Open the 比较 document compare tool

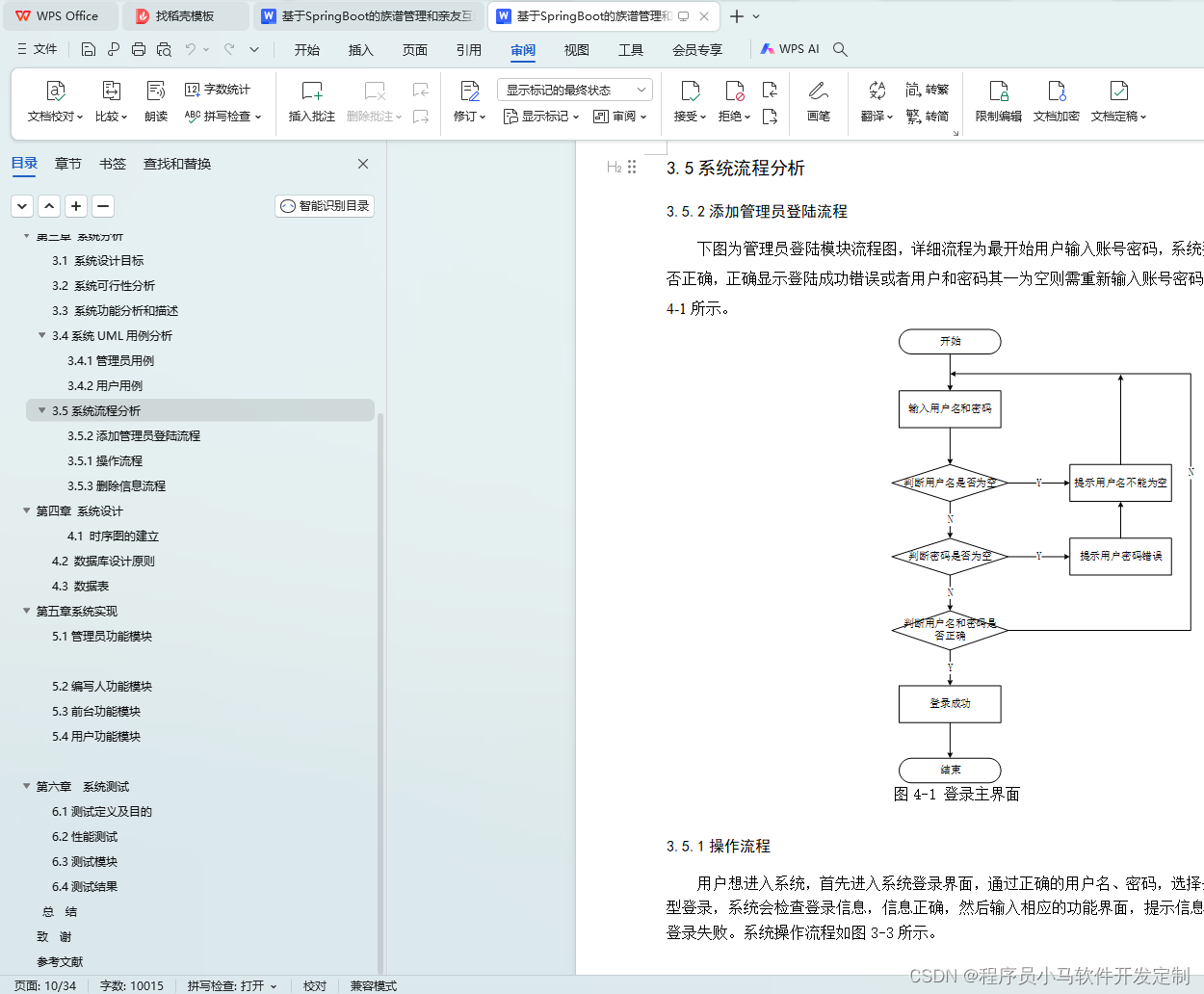point(111,101)
